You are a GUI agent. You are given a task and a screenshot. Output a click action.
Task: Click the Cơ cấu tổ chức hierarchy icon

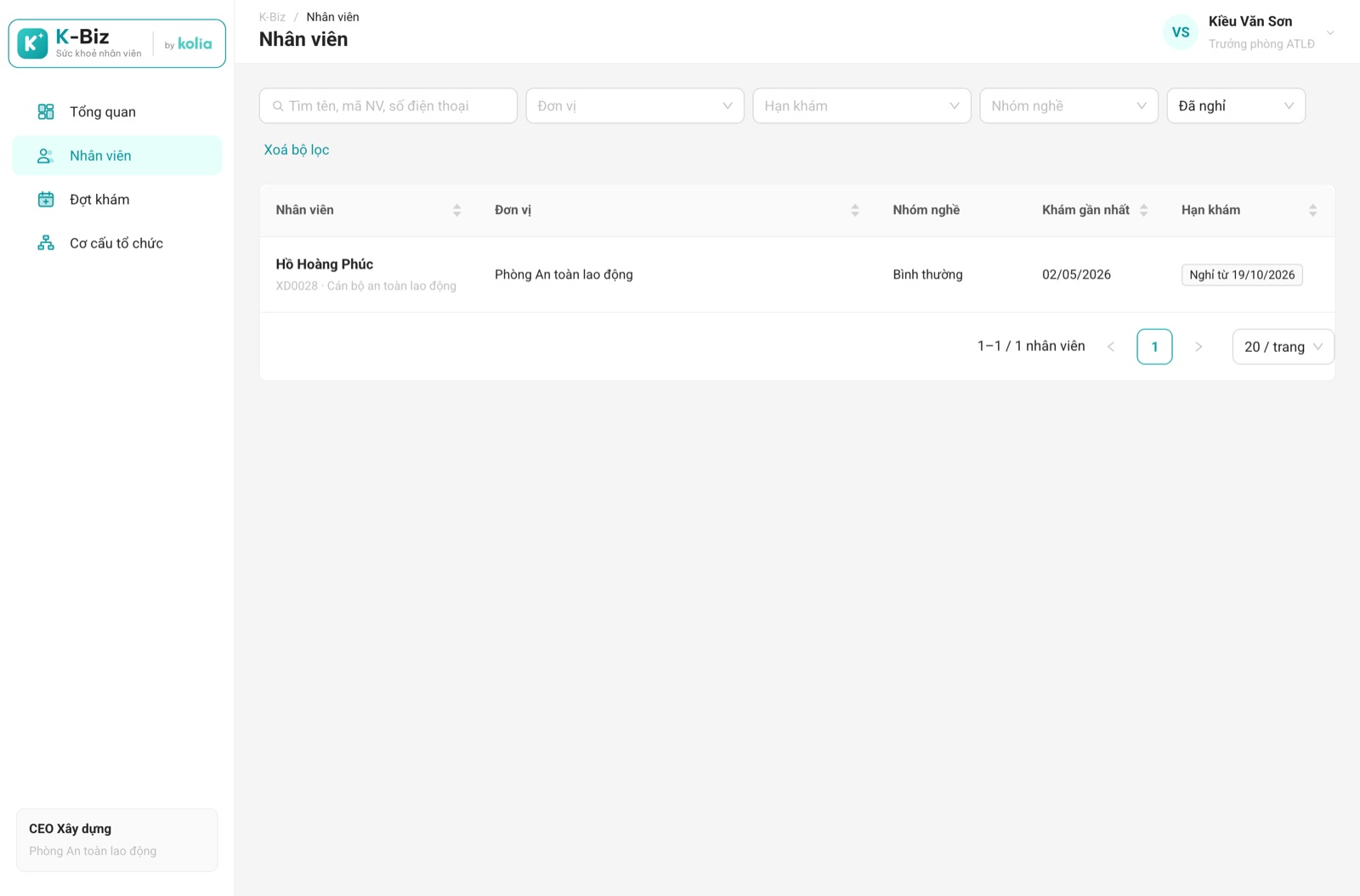46,243
